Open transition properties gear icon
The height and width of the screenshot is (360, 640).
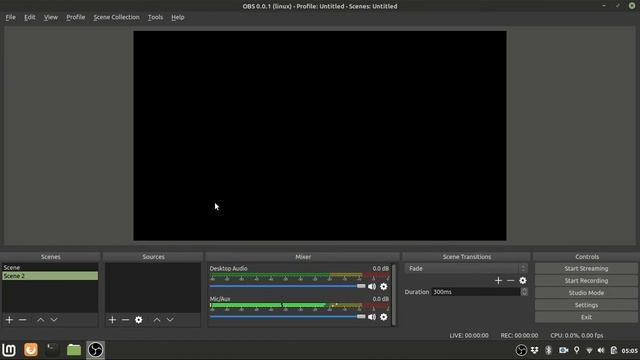523,281
